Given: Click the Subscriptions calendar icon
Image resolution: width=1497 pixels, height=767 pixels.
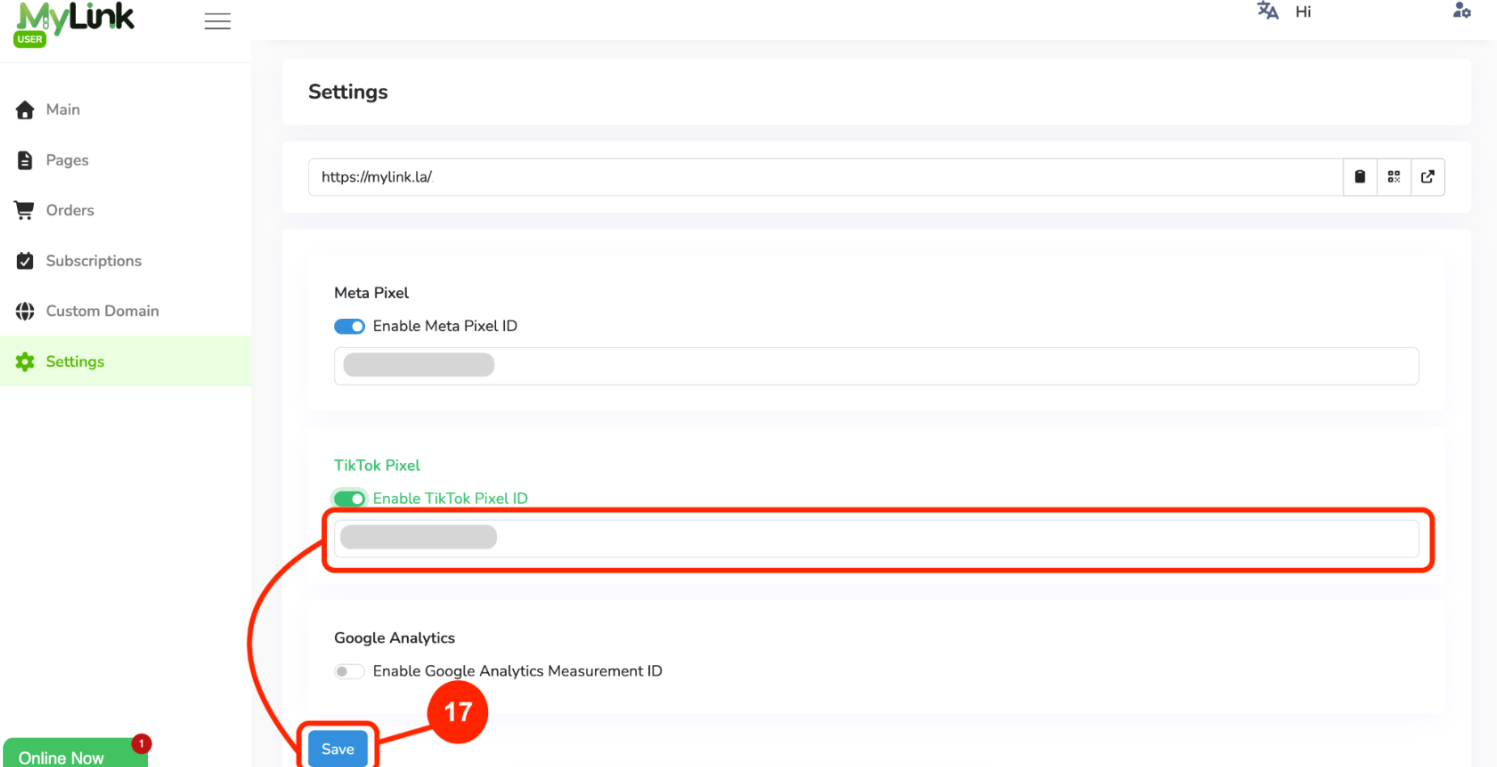Looking at the screenshot, I should point(25,261).
